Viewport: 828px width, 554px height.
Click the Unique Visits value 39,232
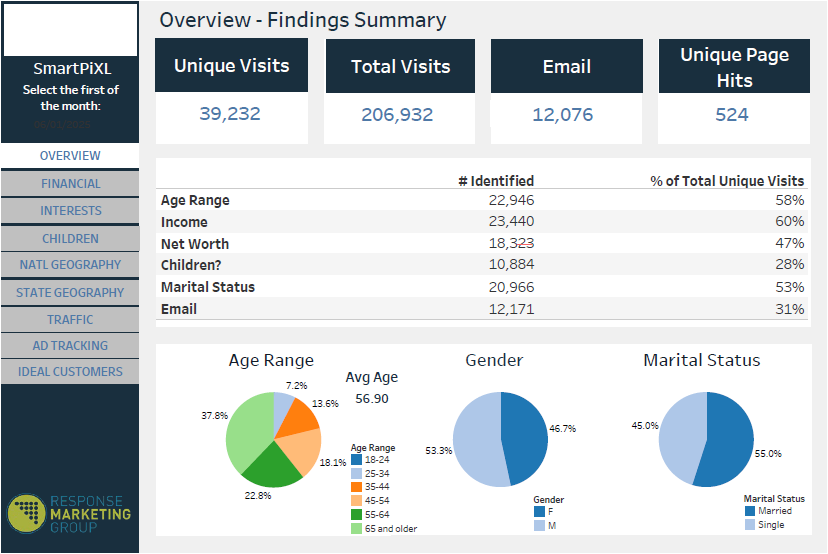(230, 114)
